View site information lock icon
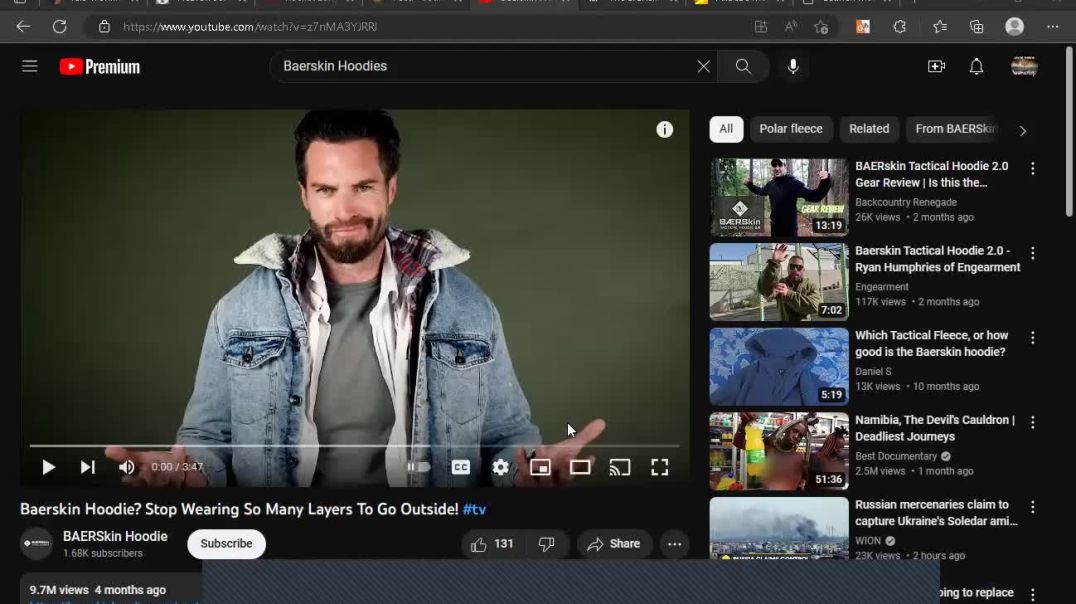Image resolution: width=1076 pixels, height=604 pixels. coord(104,27)
